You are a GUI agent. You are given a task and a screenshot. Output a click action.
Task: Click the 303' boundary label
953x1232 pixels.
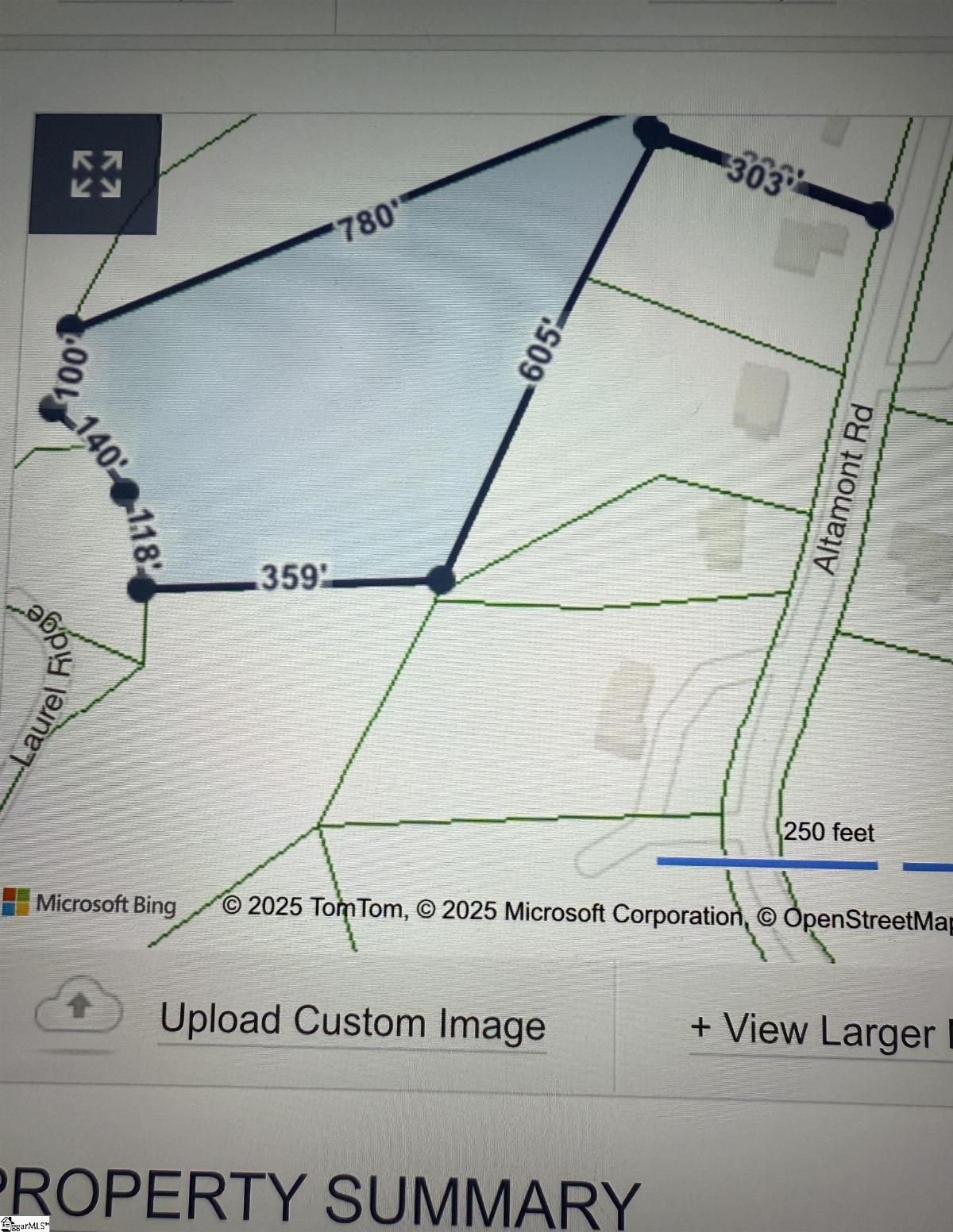(x=759, y=175)
